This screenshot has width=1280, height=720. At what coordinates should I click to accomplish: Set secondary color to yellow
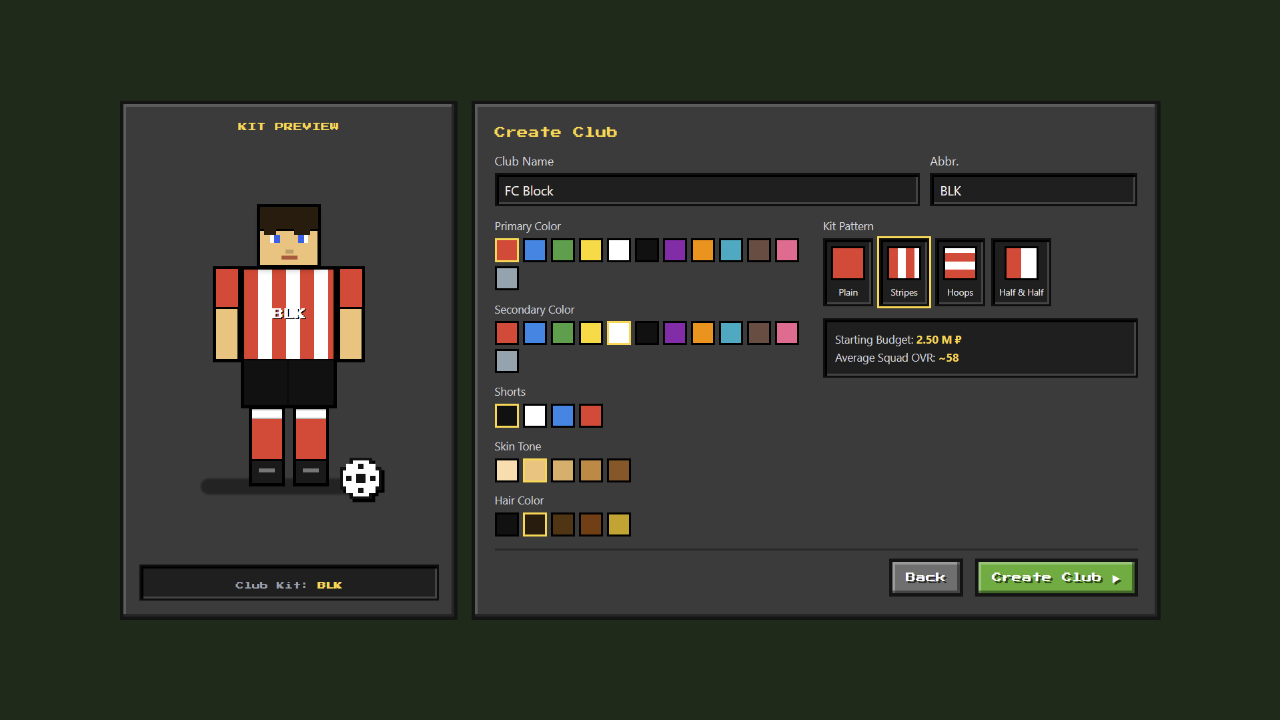click(x=591, y=333)
